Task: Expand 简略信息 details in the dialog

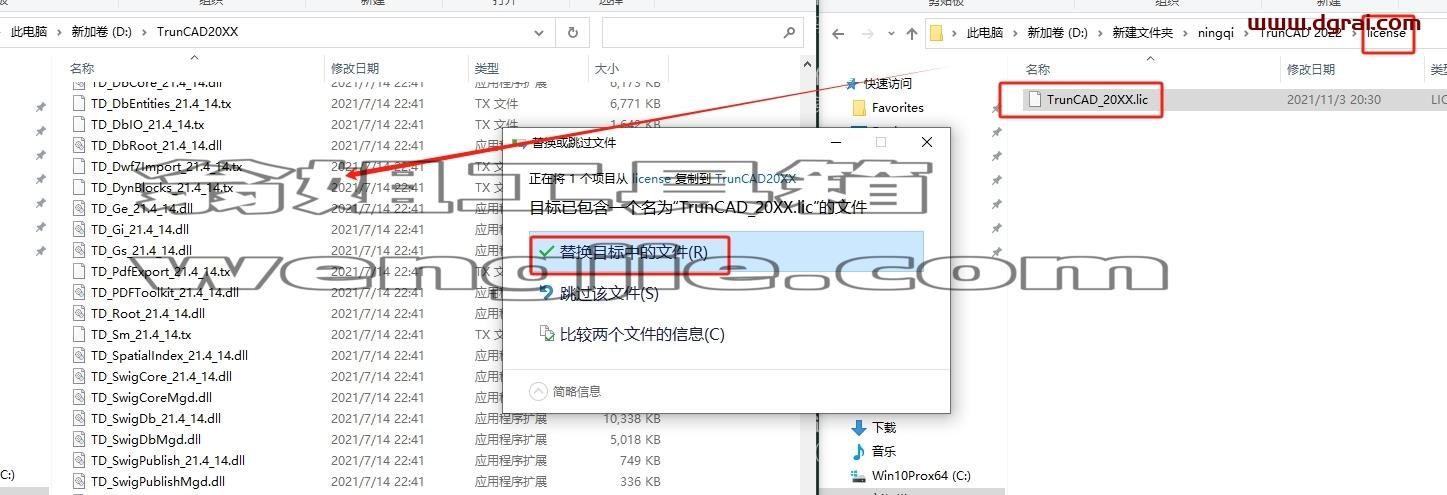Action: click(x=566, y=391)
